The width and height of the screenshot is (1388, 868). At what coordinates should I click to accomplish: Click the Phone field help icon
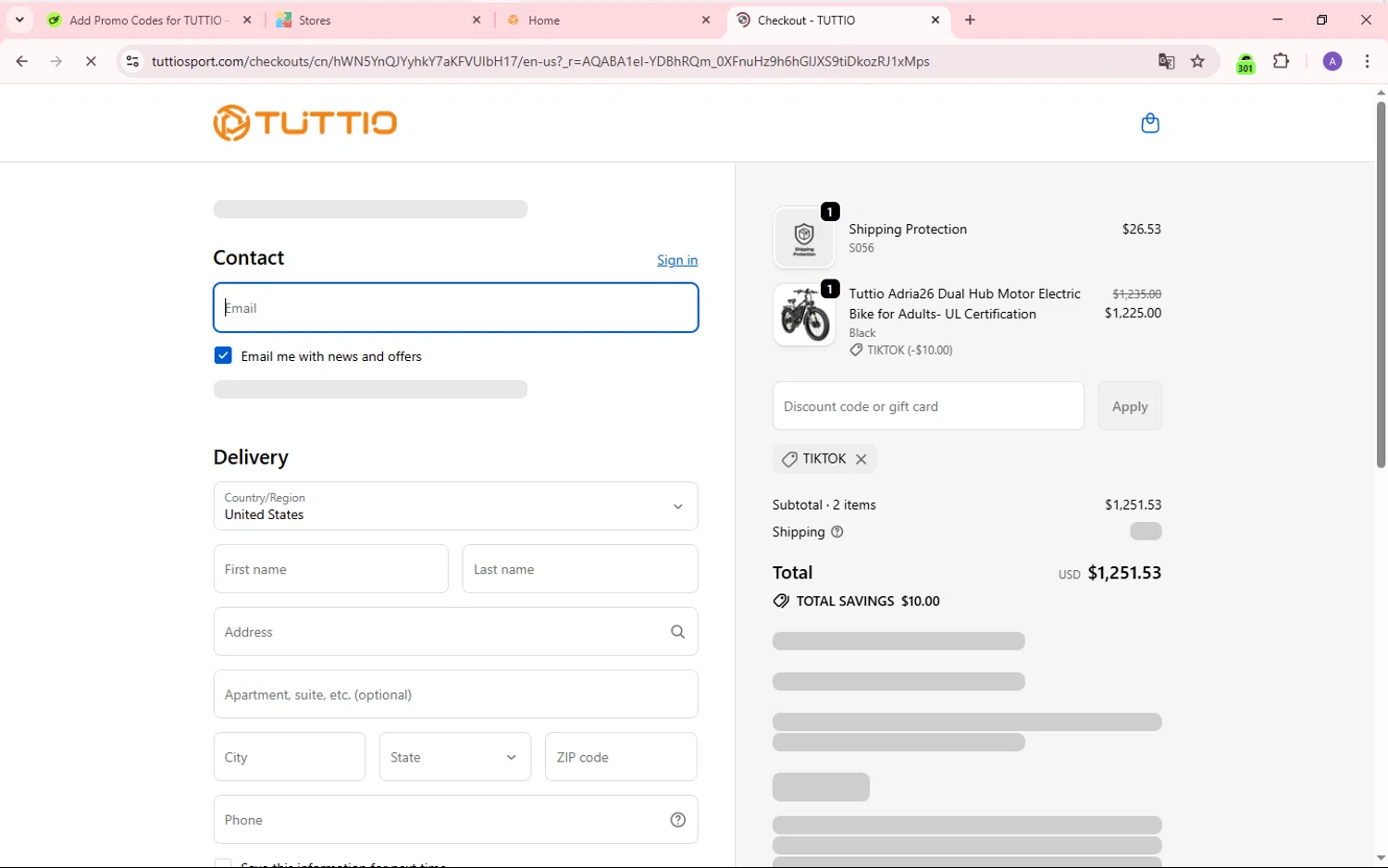tap(678, 820)
